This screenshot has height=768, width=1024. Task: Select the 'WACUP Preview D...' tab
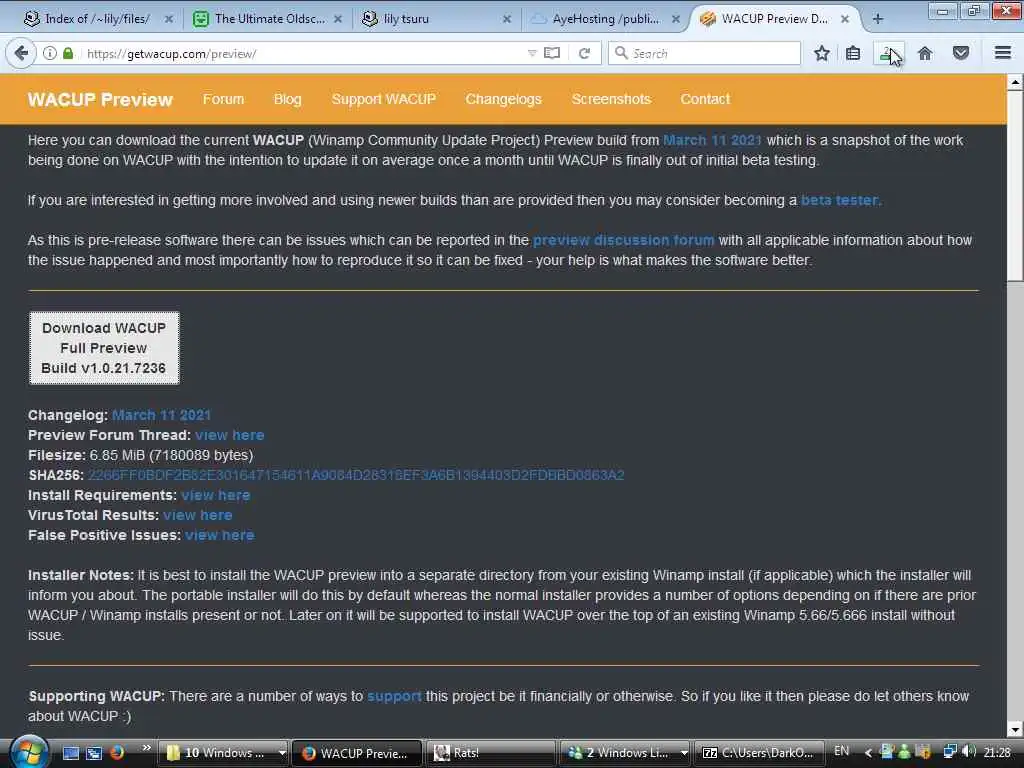(x=774, y=19)
